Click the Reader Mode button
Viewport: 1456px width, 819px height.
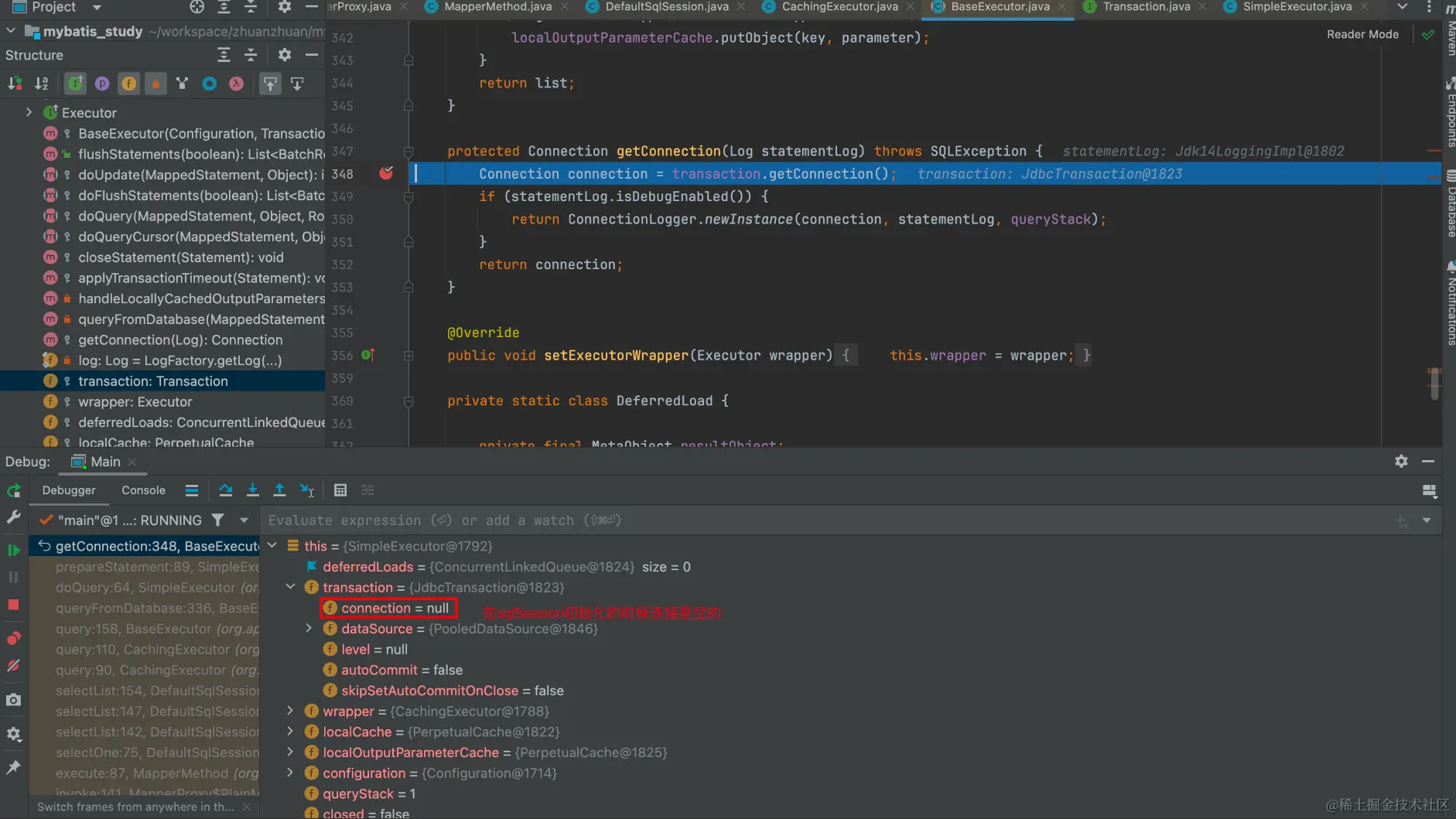coord(1362,34)
